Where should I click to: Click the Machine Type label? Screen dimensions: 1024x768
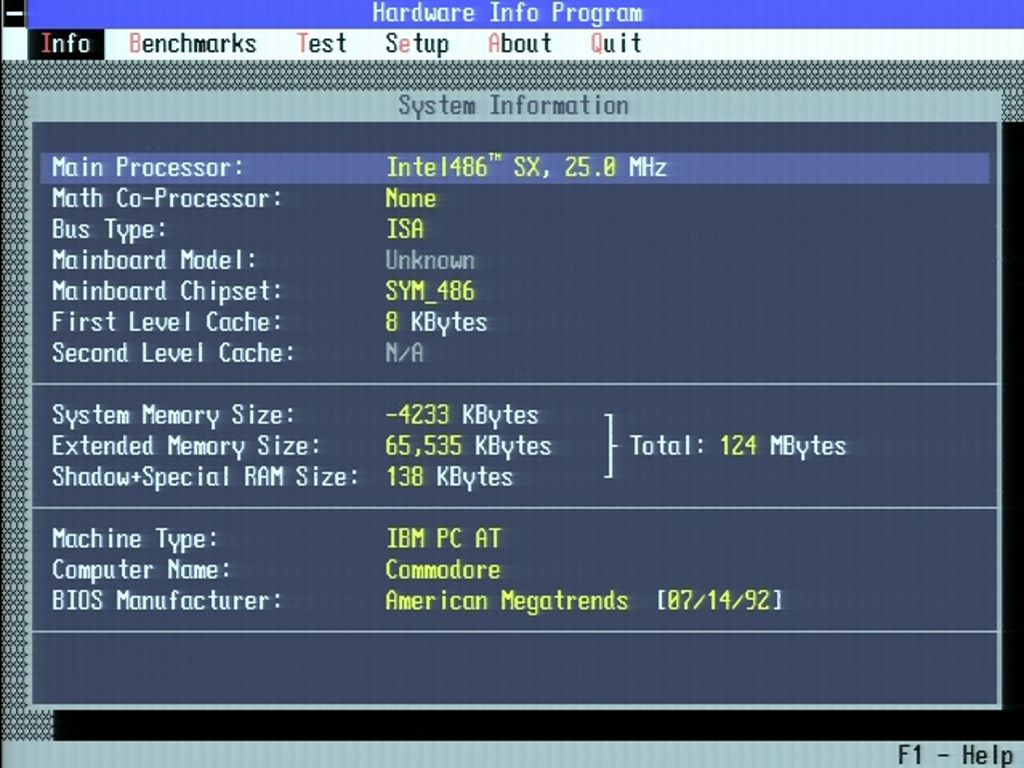tap(135, 539)
